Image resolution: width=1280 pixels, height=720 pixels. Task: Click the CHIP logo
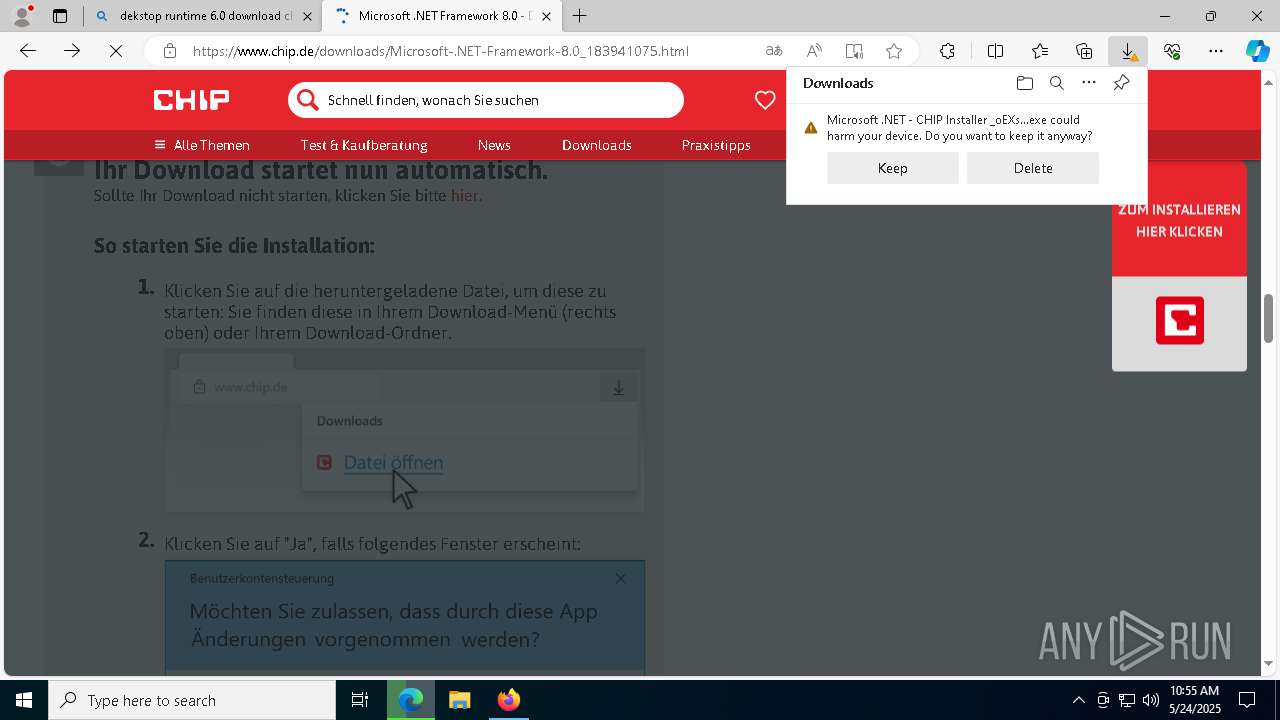(x=191, y=100)
